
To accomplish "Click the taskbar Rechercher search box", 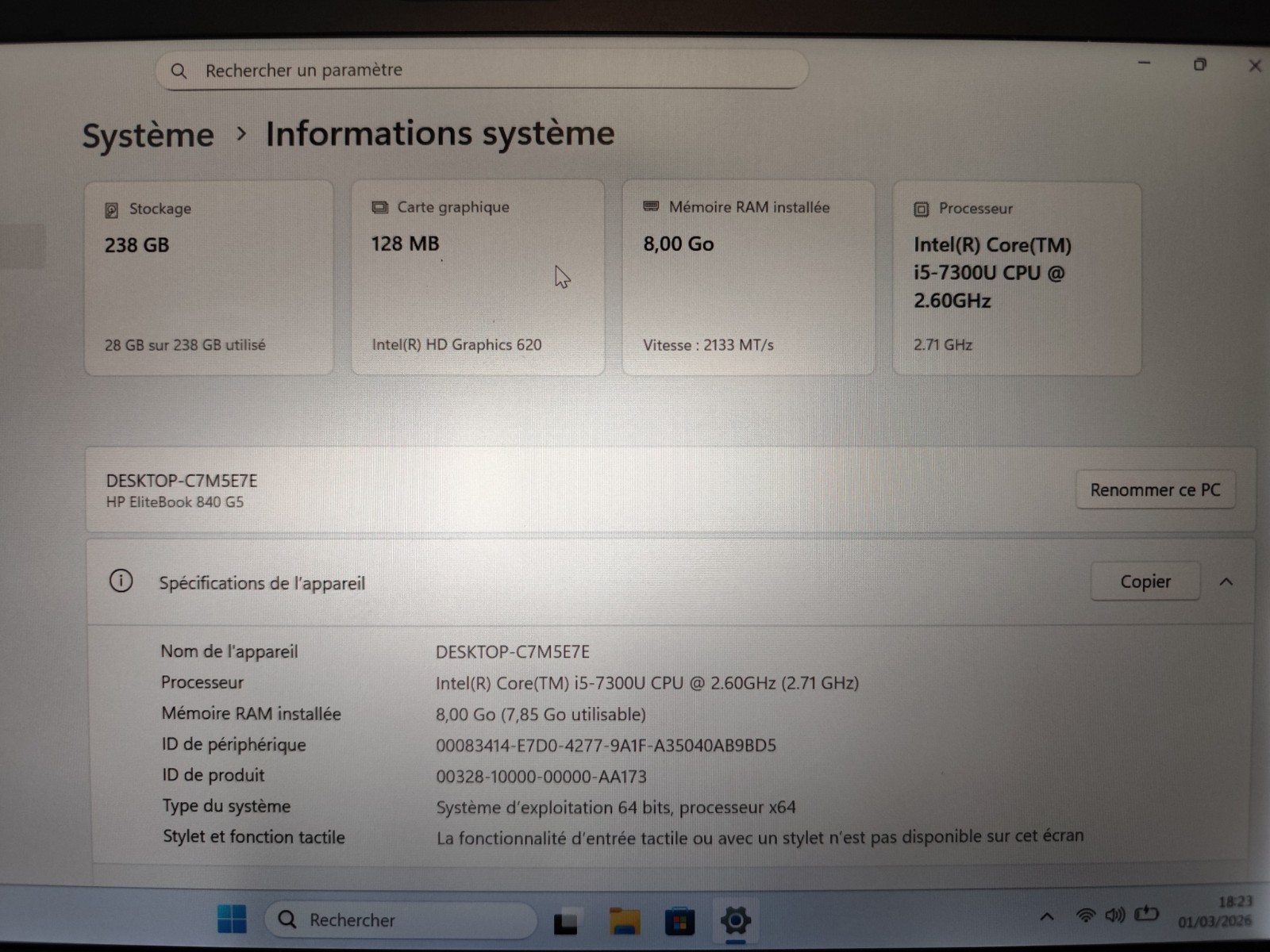I will pos(401,919).
